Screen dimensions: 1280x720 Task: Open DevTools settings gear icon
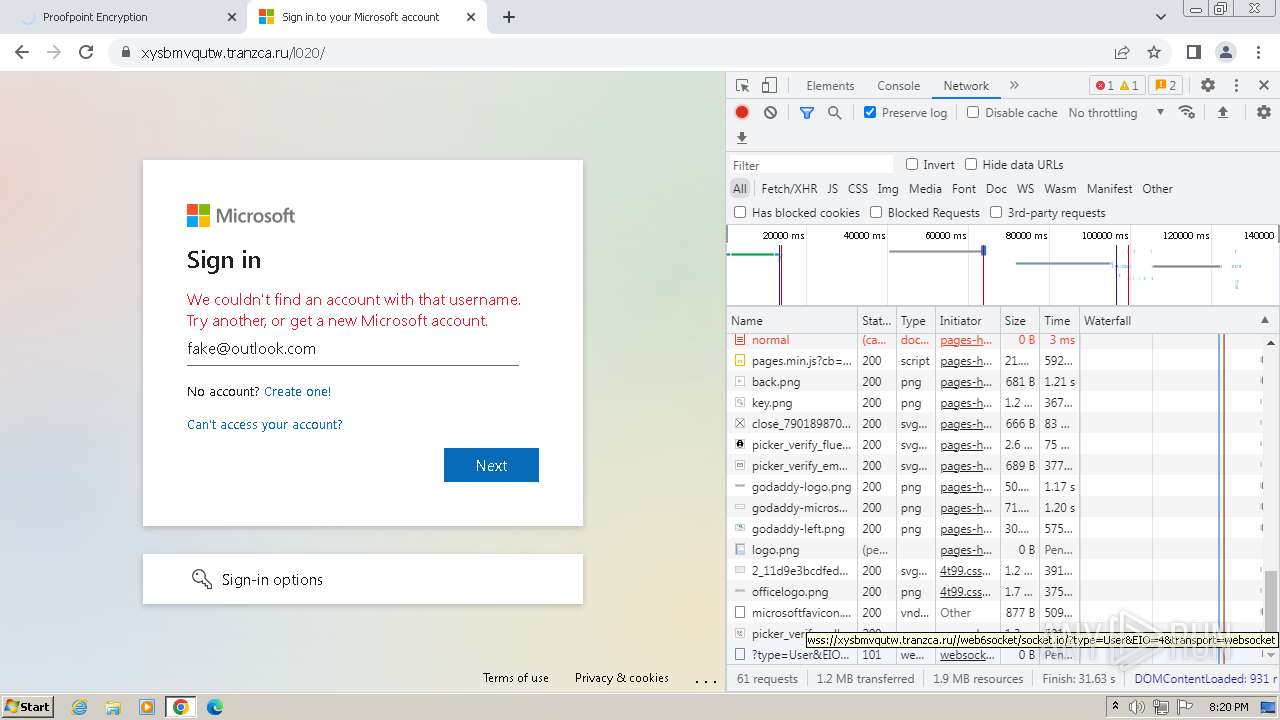click(1208, 86)
